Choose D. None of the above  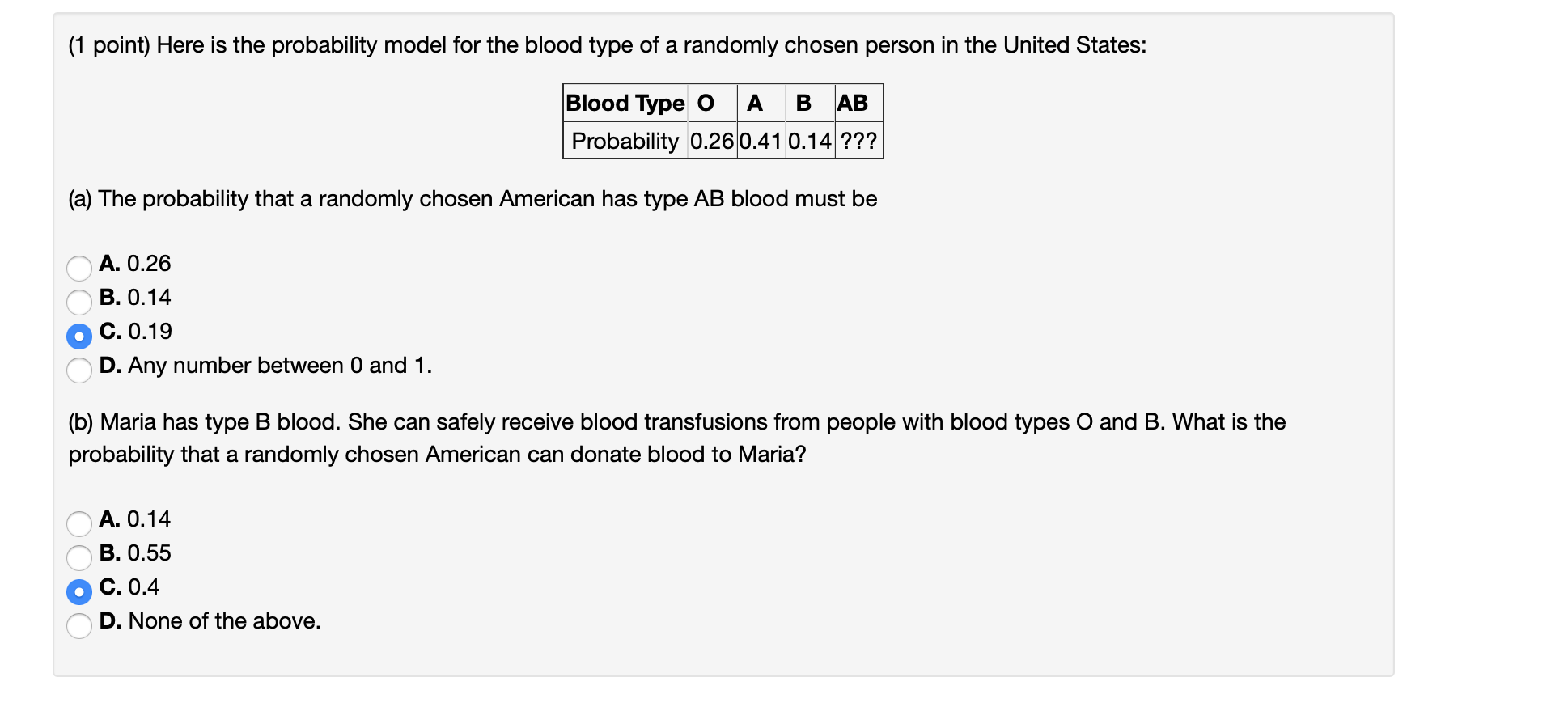point(78,625)
